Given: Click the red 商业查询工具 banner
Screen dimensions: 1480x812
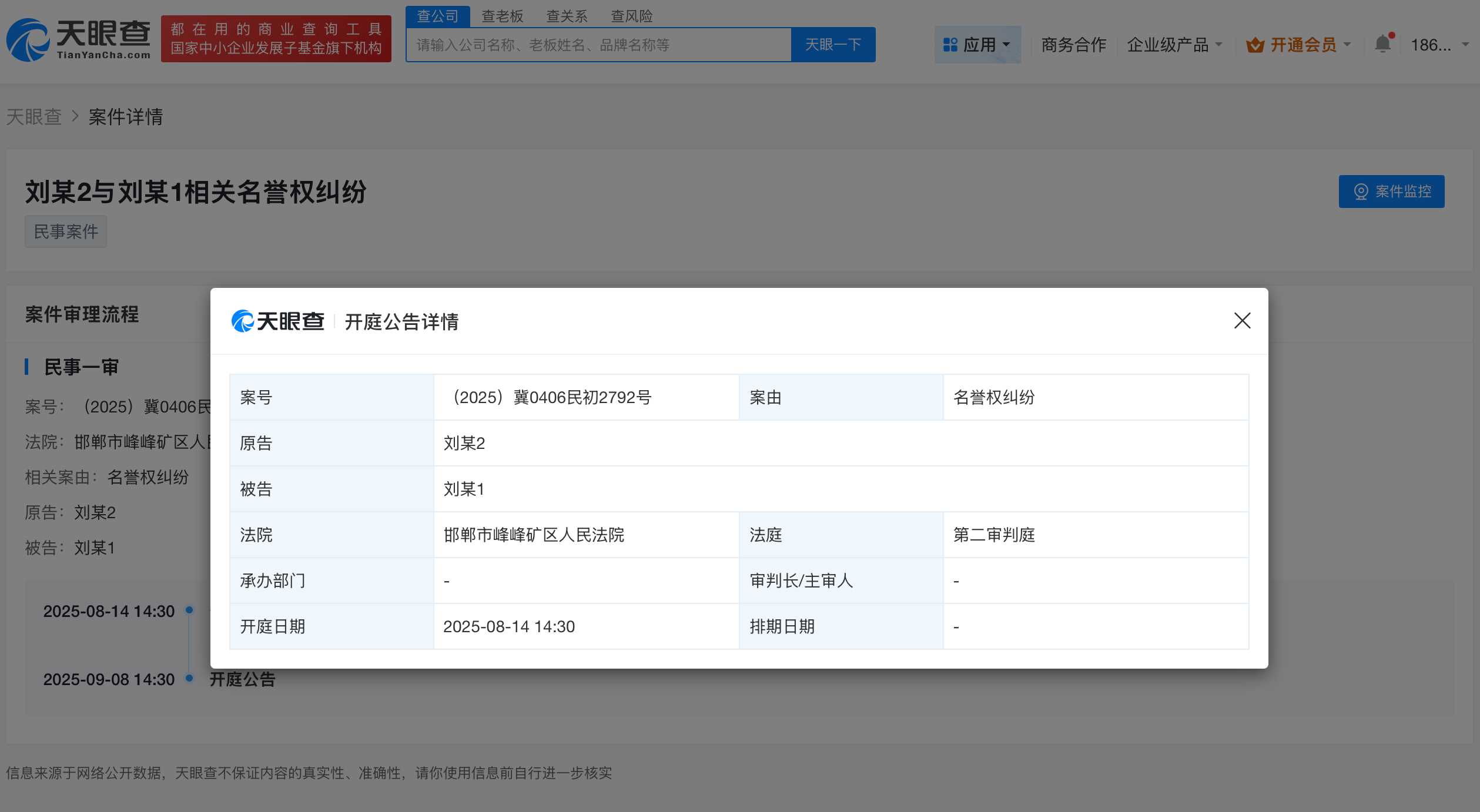Looking at the screenshot, I should tap(276, 39).
